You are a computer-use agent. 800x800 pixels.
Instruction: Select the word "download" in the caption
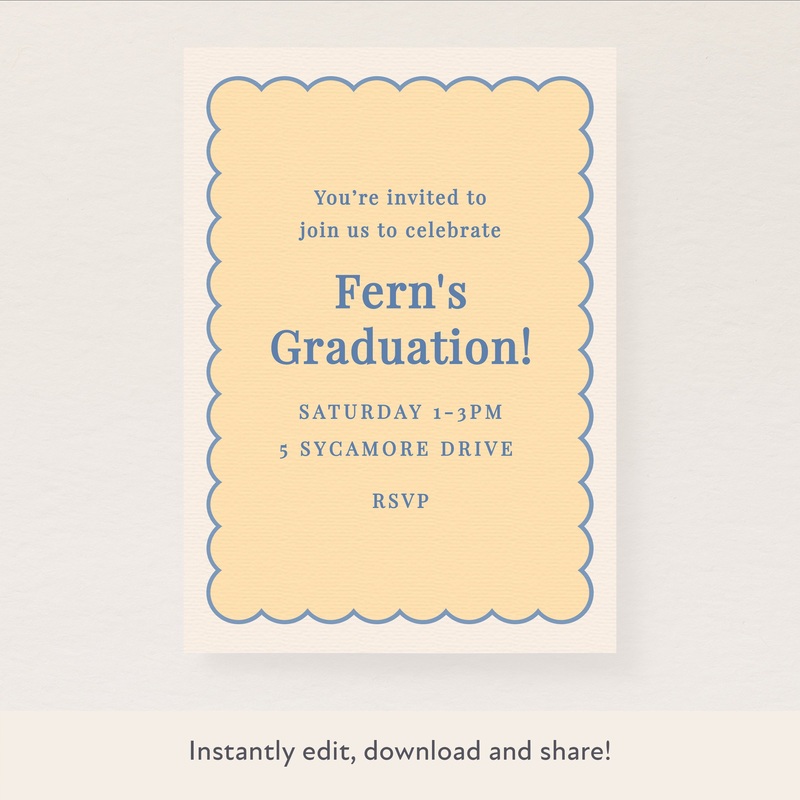[411, 751]
